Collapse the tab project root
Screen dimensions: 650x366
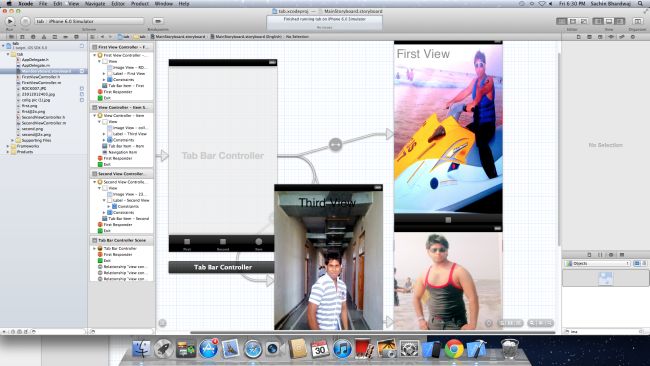click(x=3, y=46)
